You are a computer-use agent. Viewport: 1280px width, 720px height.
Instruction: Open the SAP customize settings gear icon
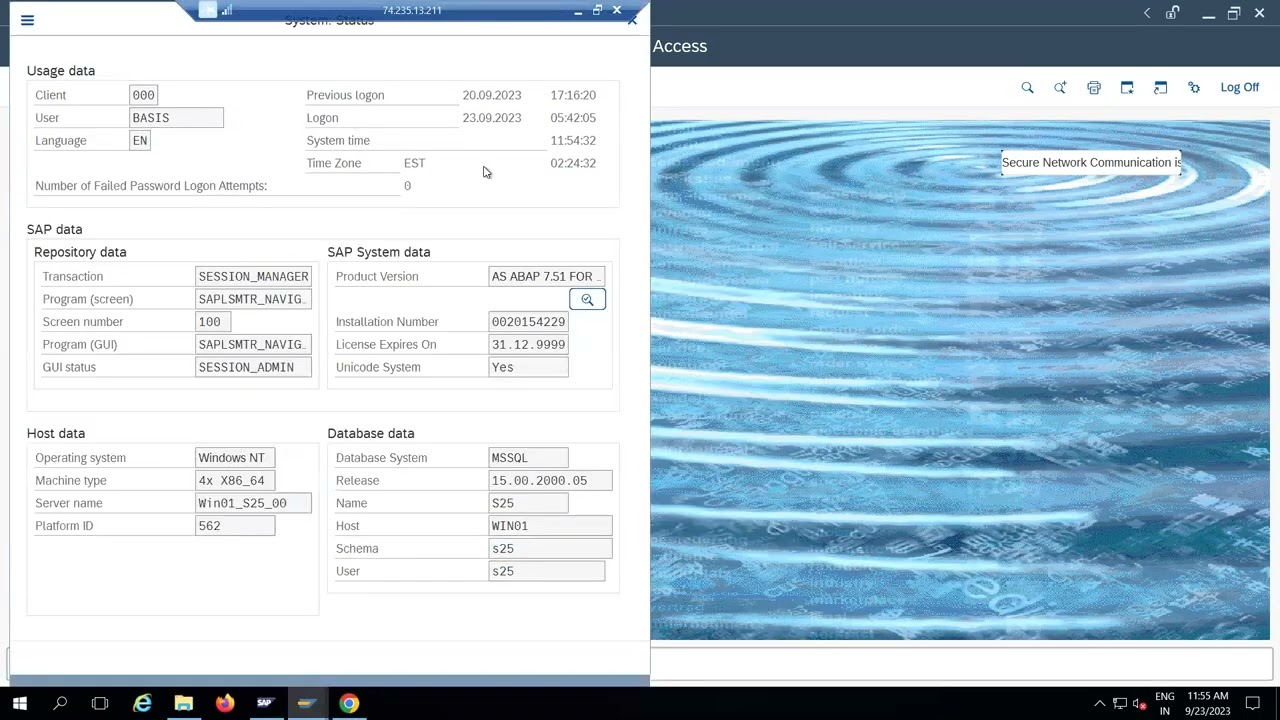[x=1194, y=88]
